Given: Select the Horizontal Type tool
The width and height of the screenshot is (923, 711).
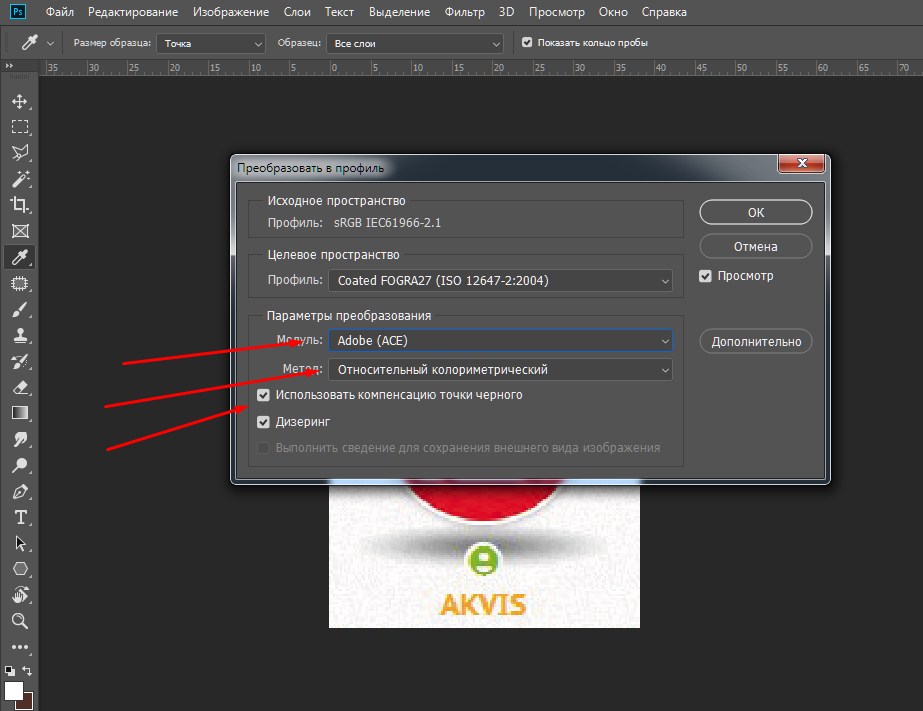Looking at the screenshot, I should [x=19, y=517].
